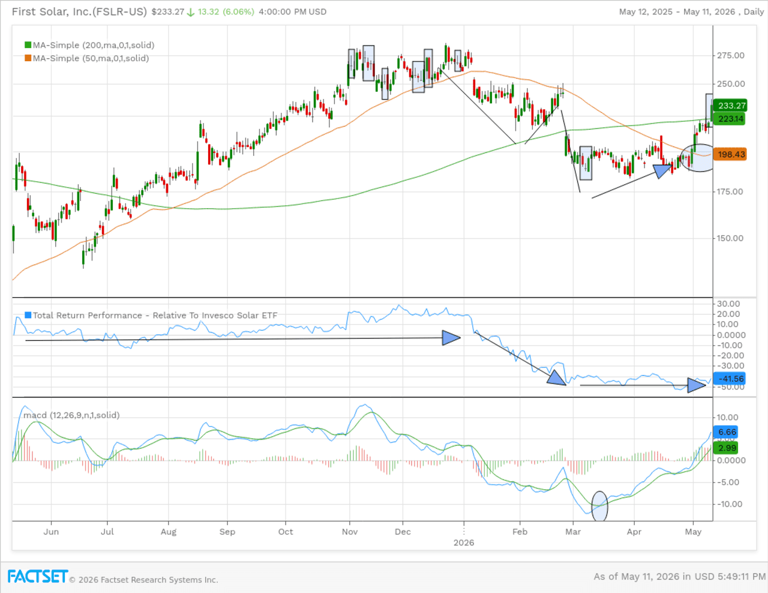Screen dimensions: 768x593
Task: Click the Feb label on time axis
Action: 520,532
